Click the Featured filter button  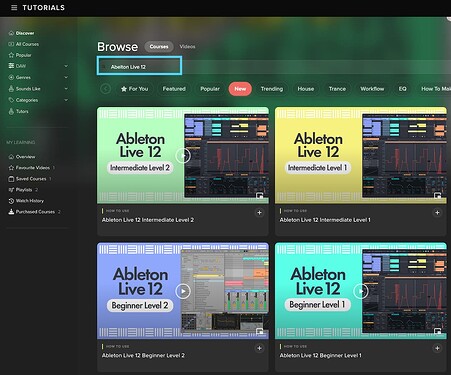(x=174, y=89)
